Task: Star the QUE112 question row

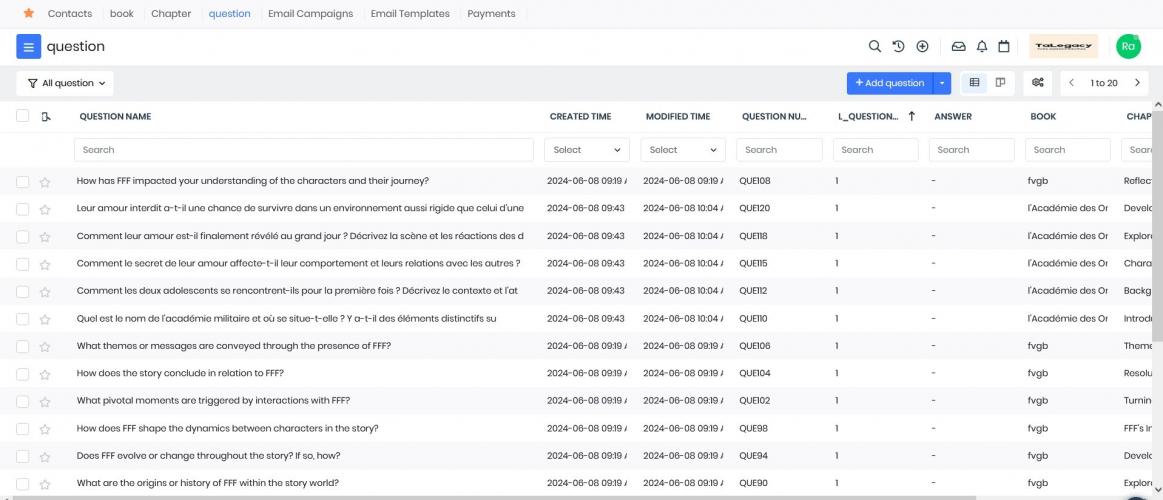Action: click(x=45, y=292)
